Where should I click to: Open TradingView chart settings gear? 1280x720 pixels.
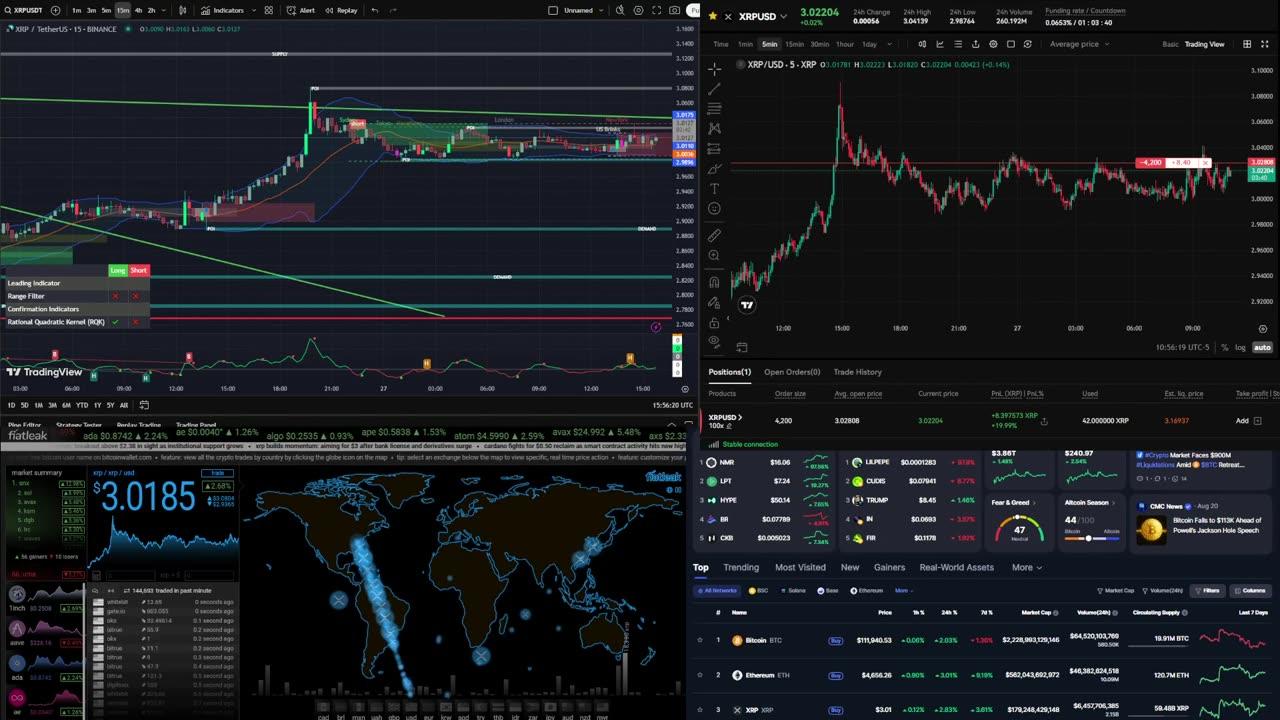coord(639,10)
